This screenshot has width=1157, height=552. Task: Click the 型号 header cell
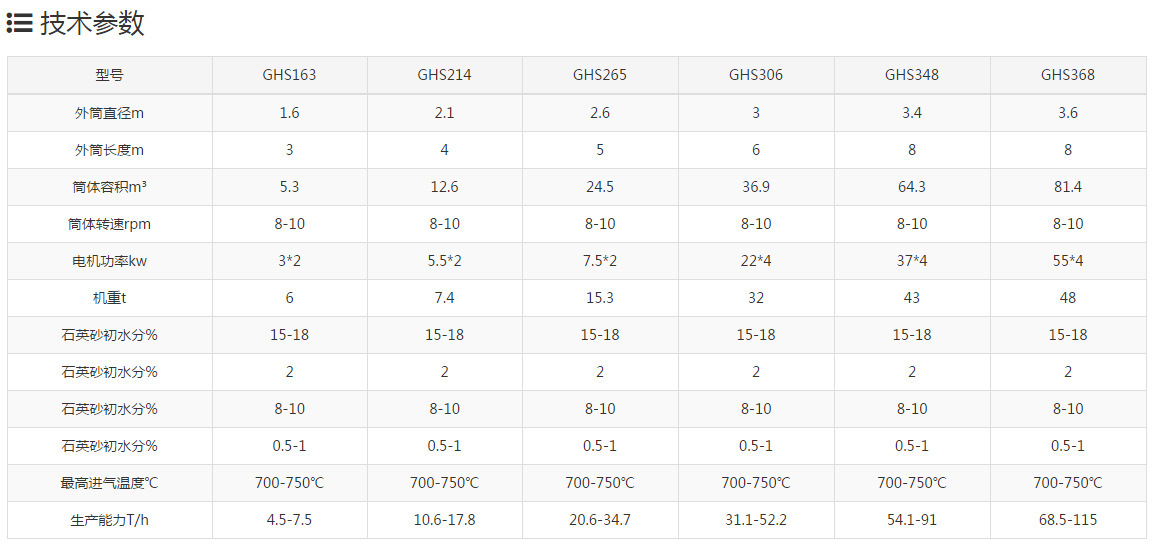tap(109, 75)
